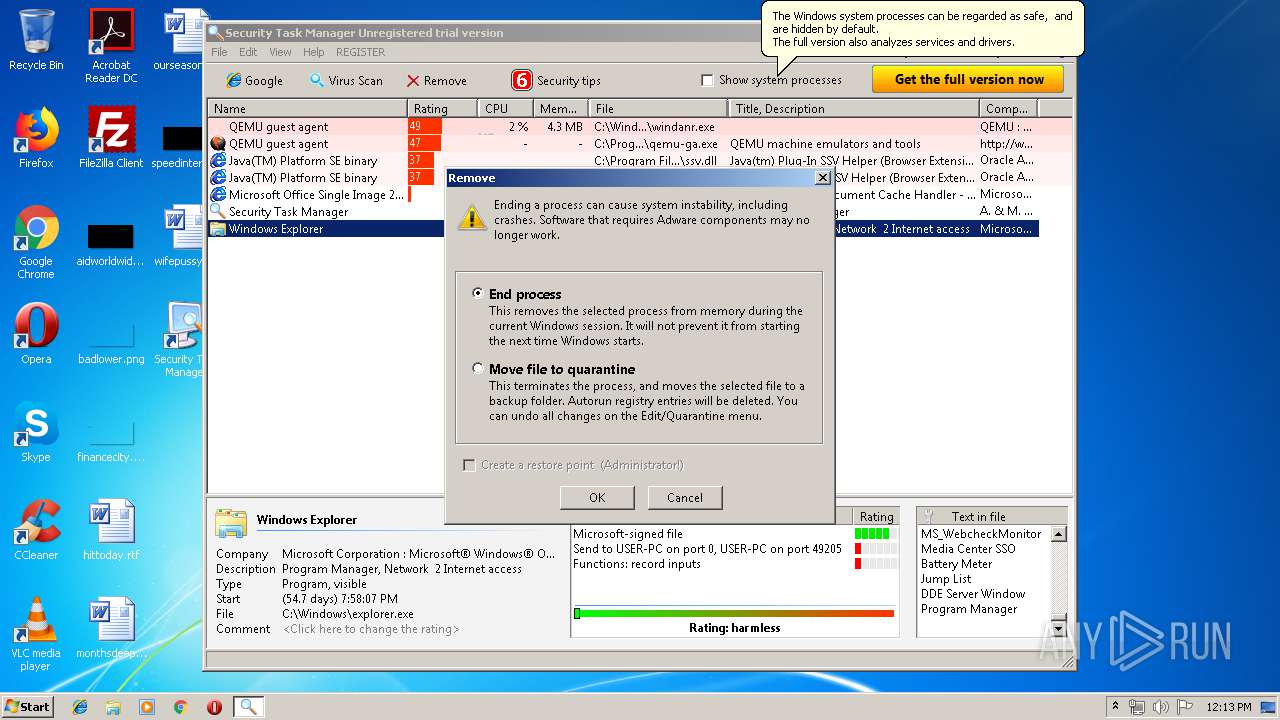The height and width of the screenshot is (720, 1280).
Task: Open Recycle Bin desktop icon
Action: (36, 40)
